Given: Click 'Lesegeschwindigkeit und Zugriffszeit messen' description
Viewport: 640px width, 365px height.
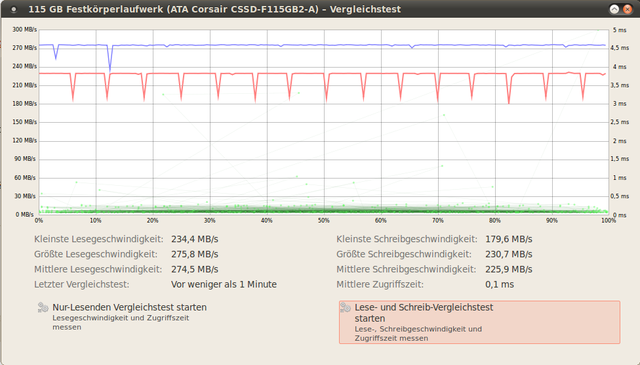Looking at the screenshot, I should tap(121, 323).
